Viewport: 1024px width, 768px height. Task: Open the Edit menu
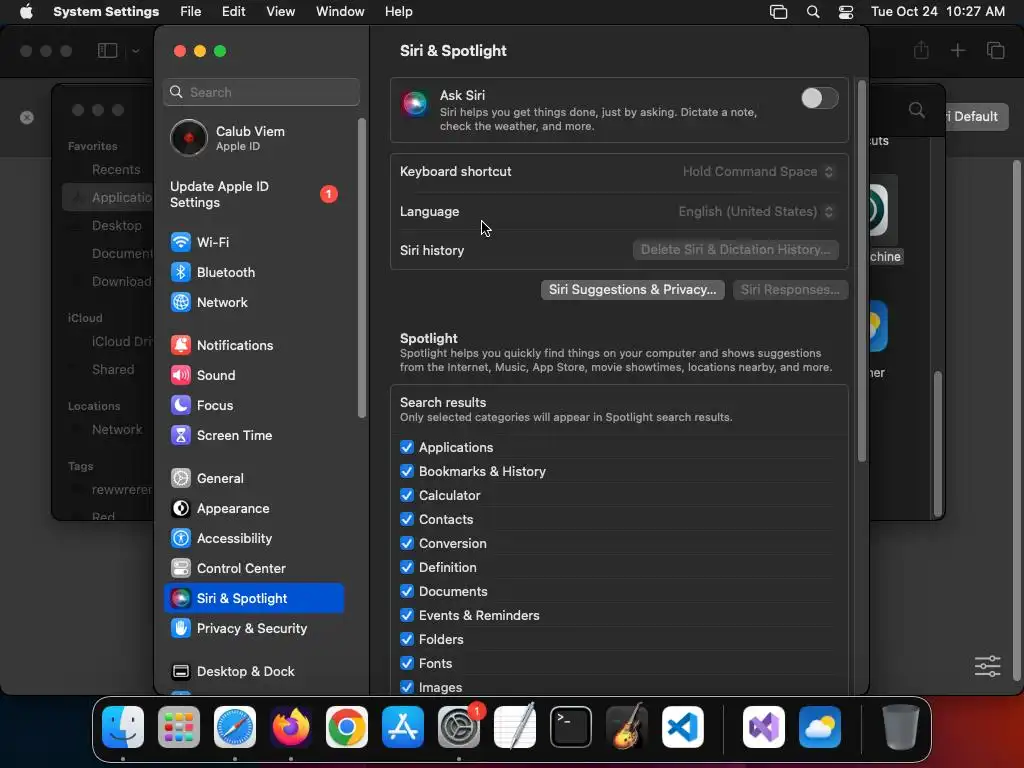233,12
